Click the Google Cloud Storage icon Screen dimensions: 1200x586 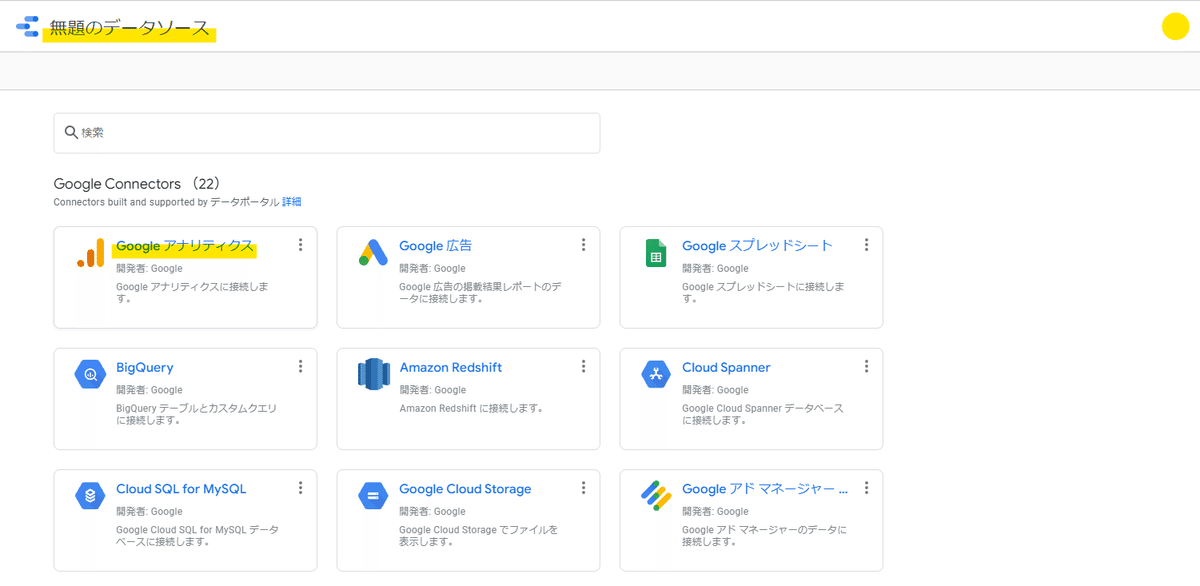pos(373,496)
